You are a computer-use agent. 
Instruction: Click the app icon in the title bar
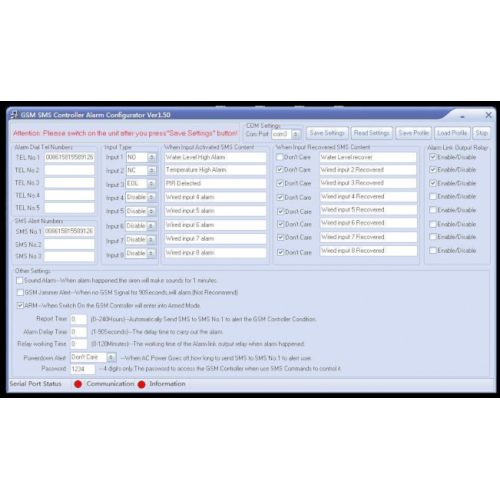click(14, 115)
